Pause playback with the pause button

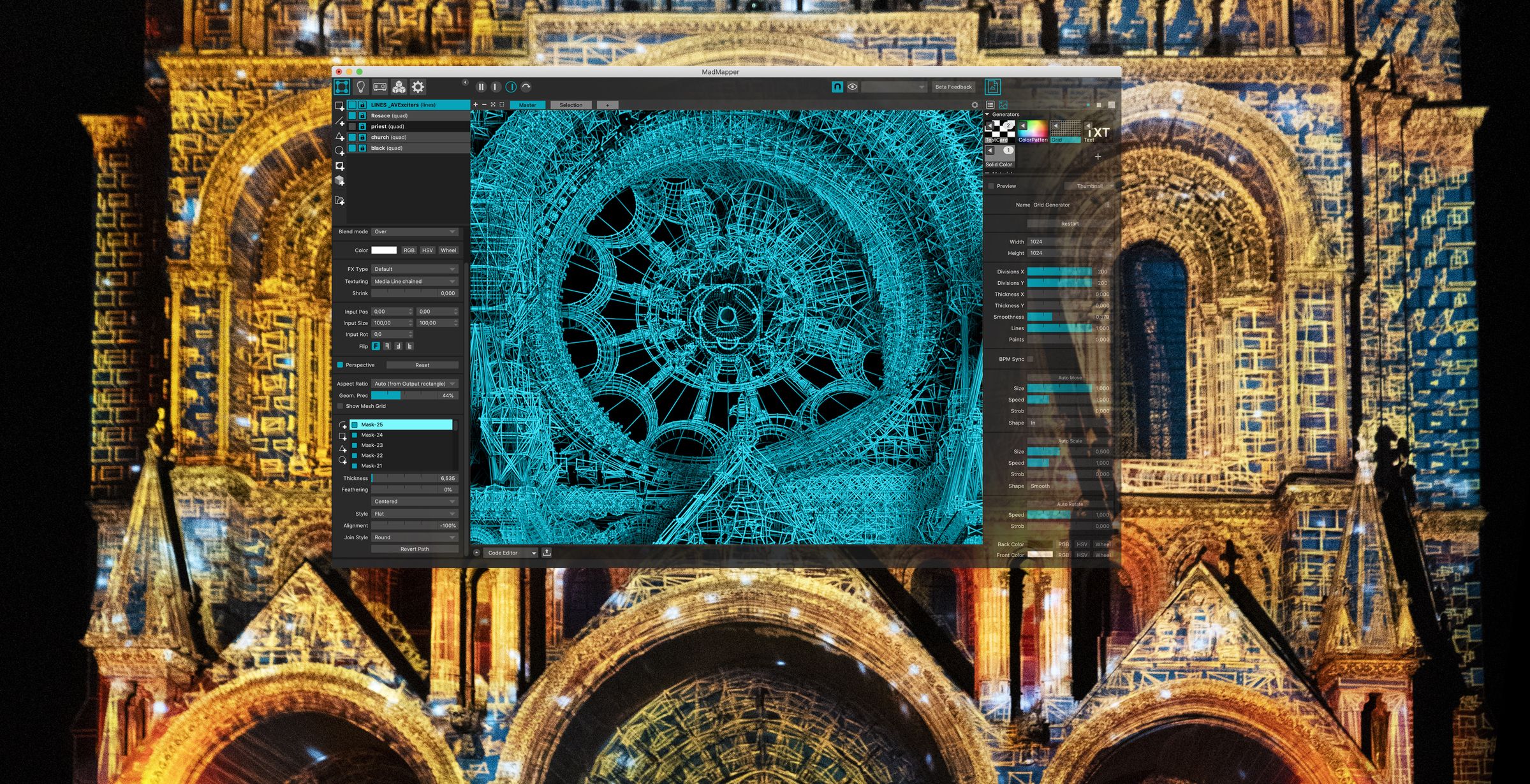tap(482, 87)
